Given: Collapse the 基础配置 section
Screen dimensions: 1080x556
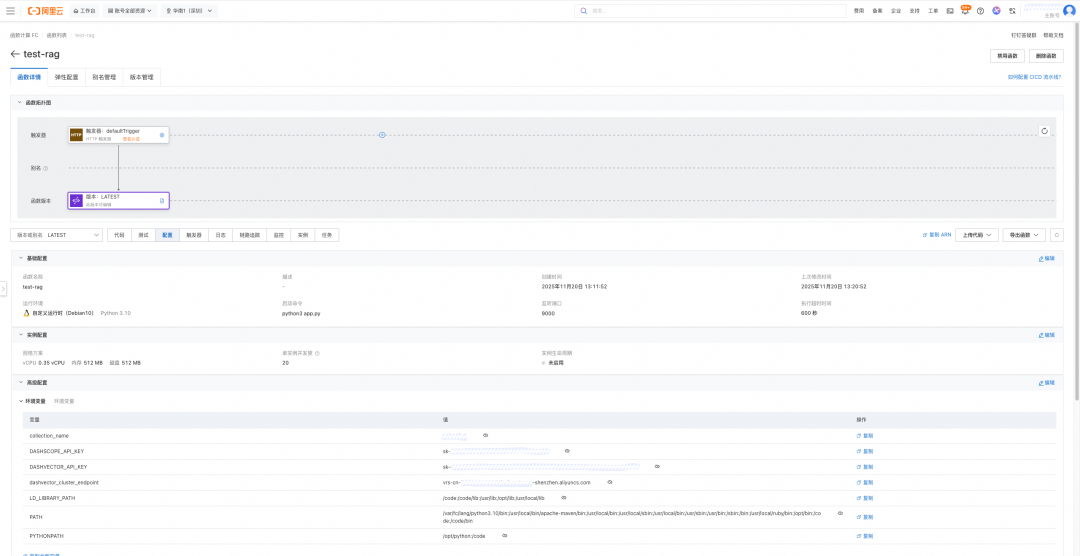Looking at the screenshot, I should [20, 258].
